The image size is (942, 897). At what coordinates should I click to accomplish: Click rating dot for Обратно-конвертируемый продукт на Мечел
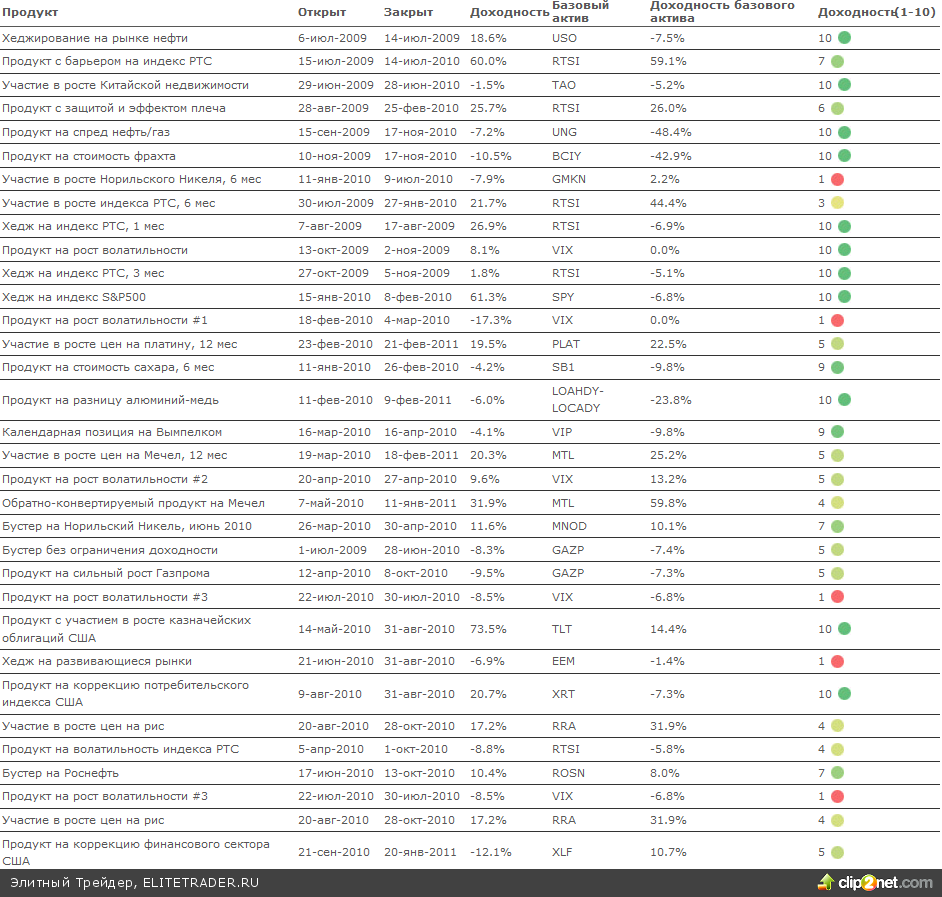tap(837, 503)
